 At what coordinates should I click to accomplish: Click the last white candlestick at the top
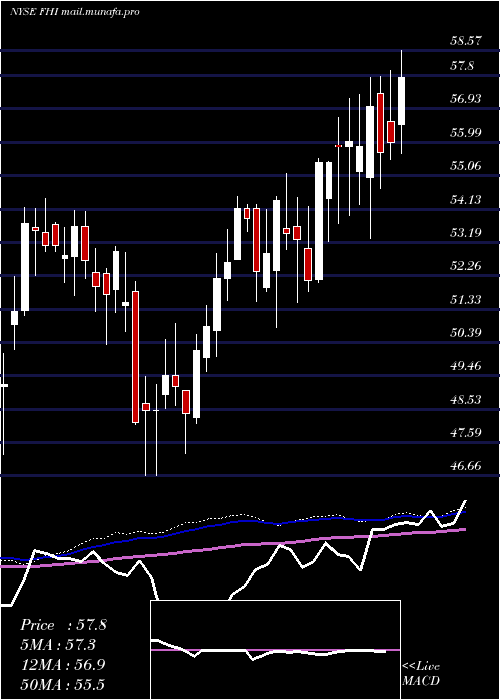click(x=401, y=101)
